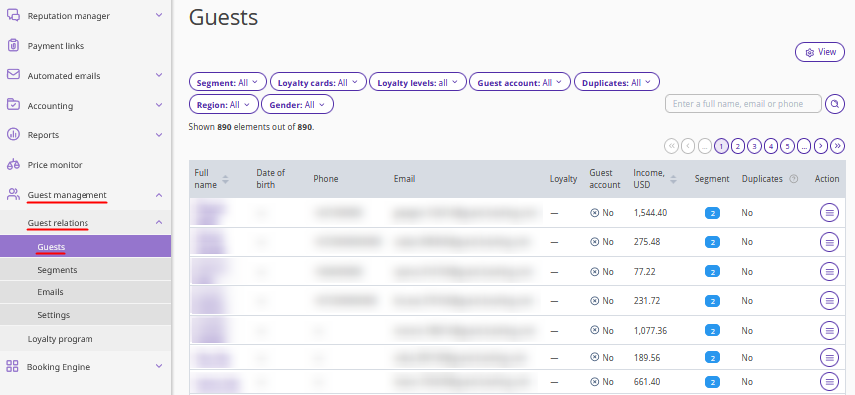Click the Guests page heading

pyautogui.click(x=223, y=17)
